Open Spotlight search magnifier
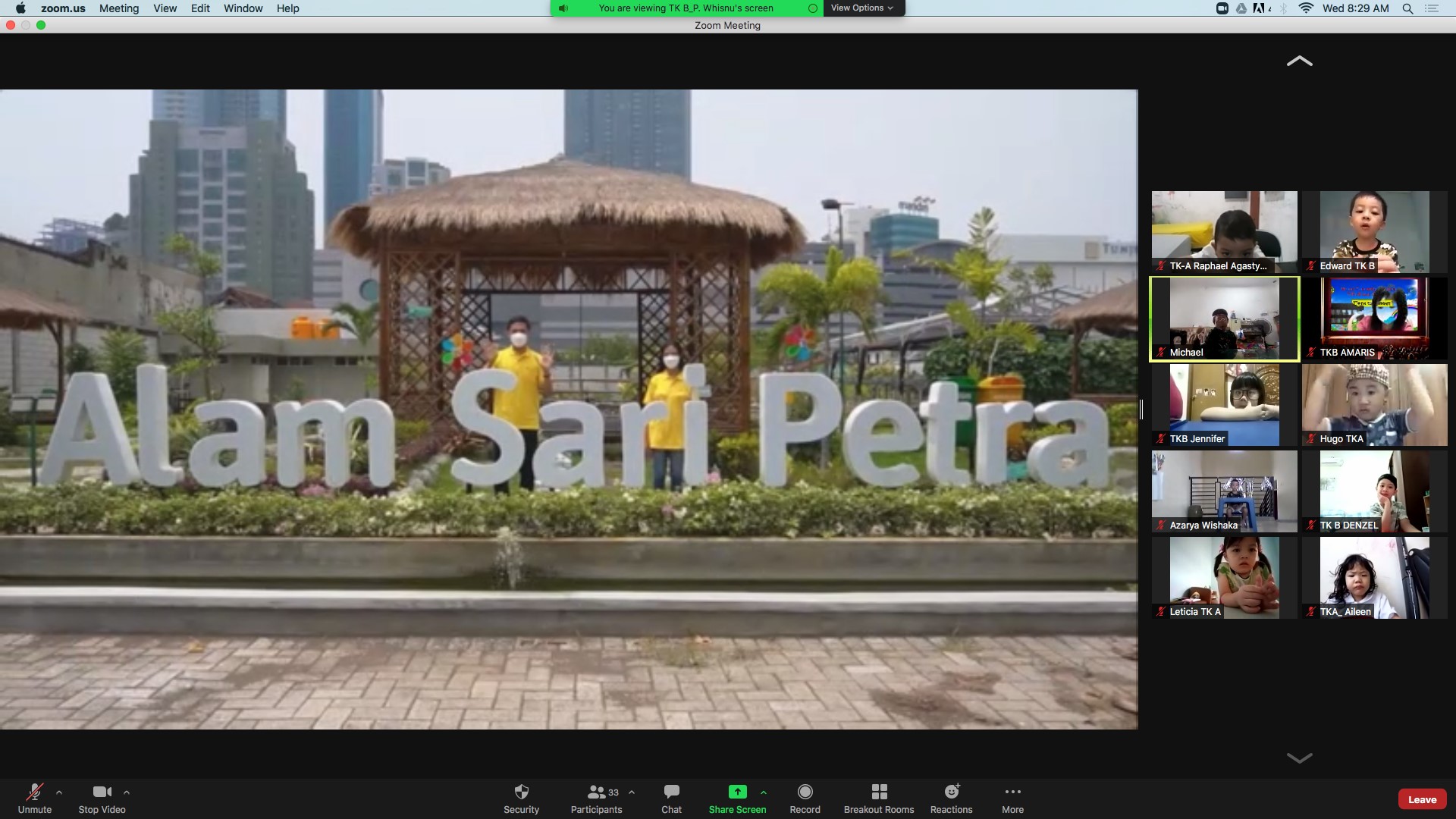Screen dimensions: 1456x819 point(1407,8)
